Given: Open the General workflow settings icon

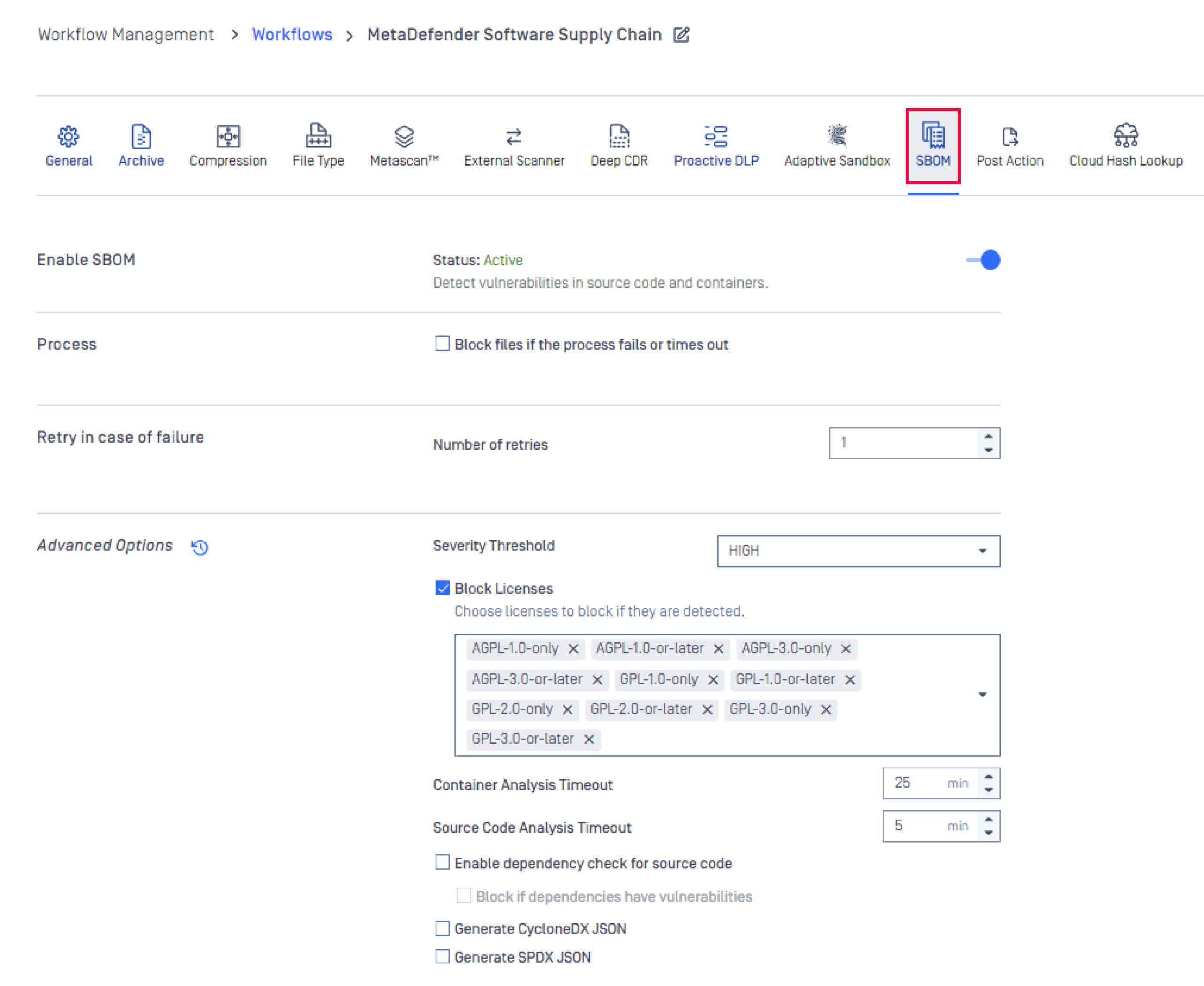Looking at the screenshot, I should (69, 137).
